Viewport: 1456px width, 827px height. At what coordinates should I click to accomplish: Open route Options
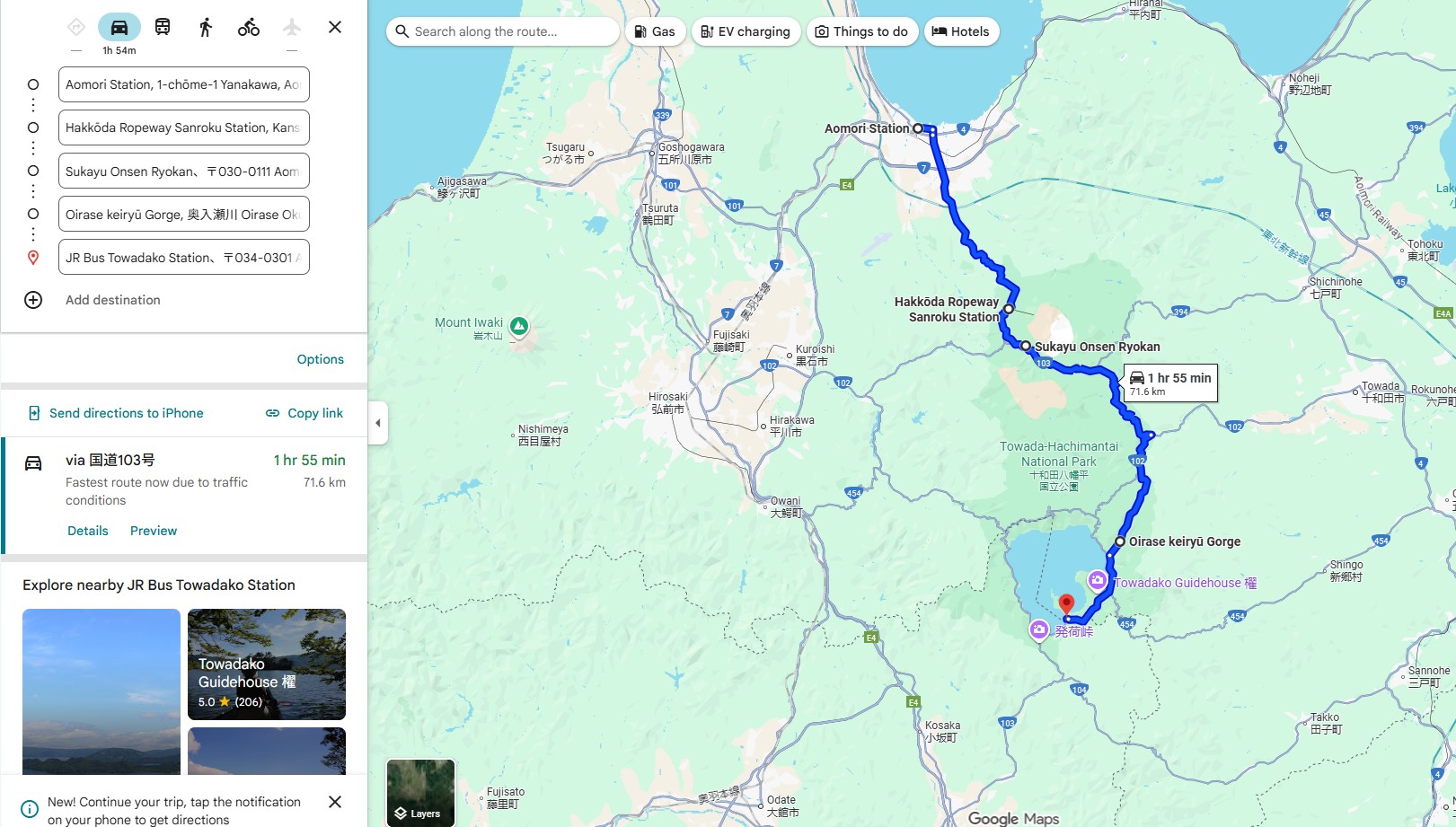(x=321, y=359)
